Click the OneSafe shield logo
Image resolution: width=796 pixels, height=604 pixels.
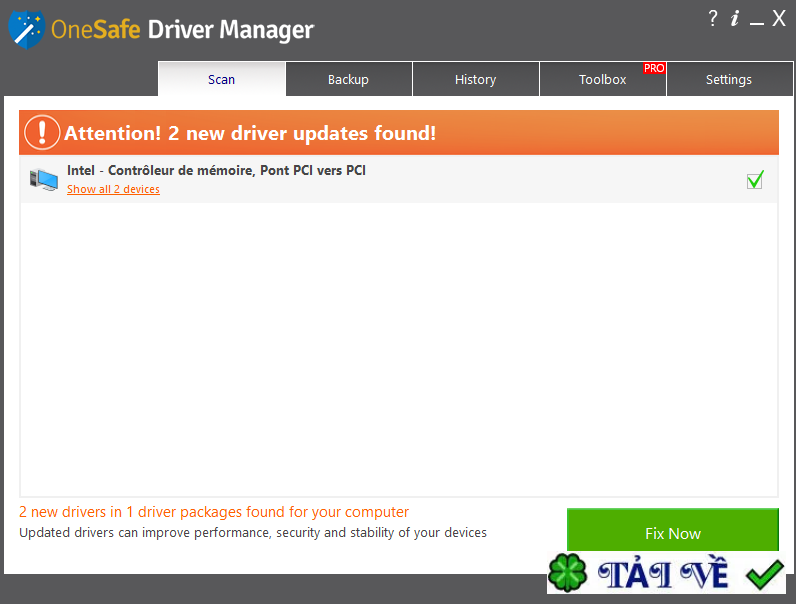pos(27,29)
